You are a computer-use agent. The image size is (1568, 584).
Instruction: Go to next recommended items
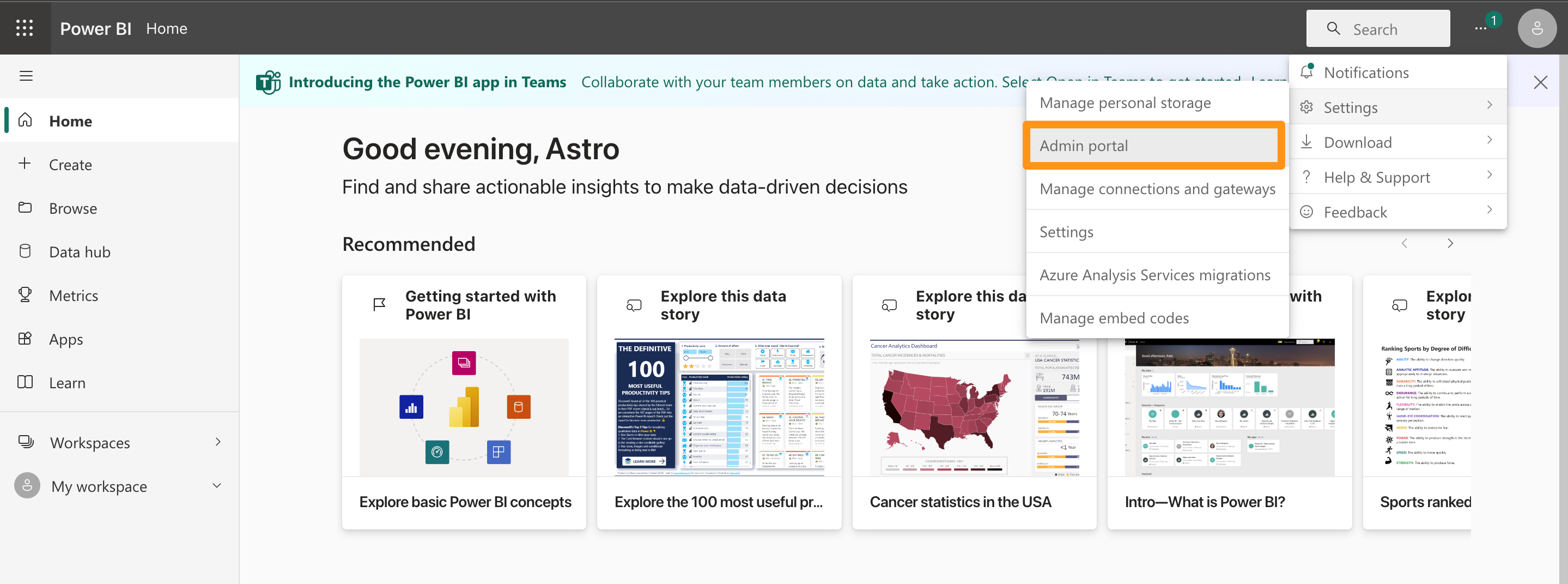1450,244
